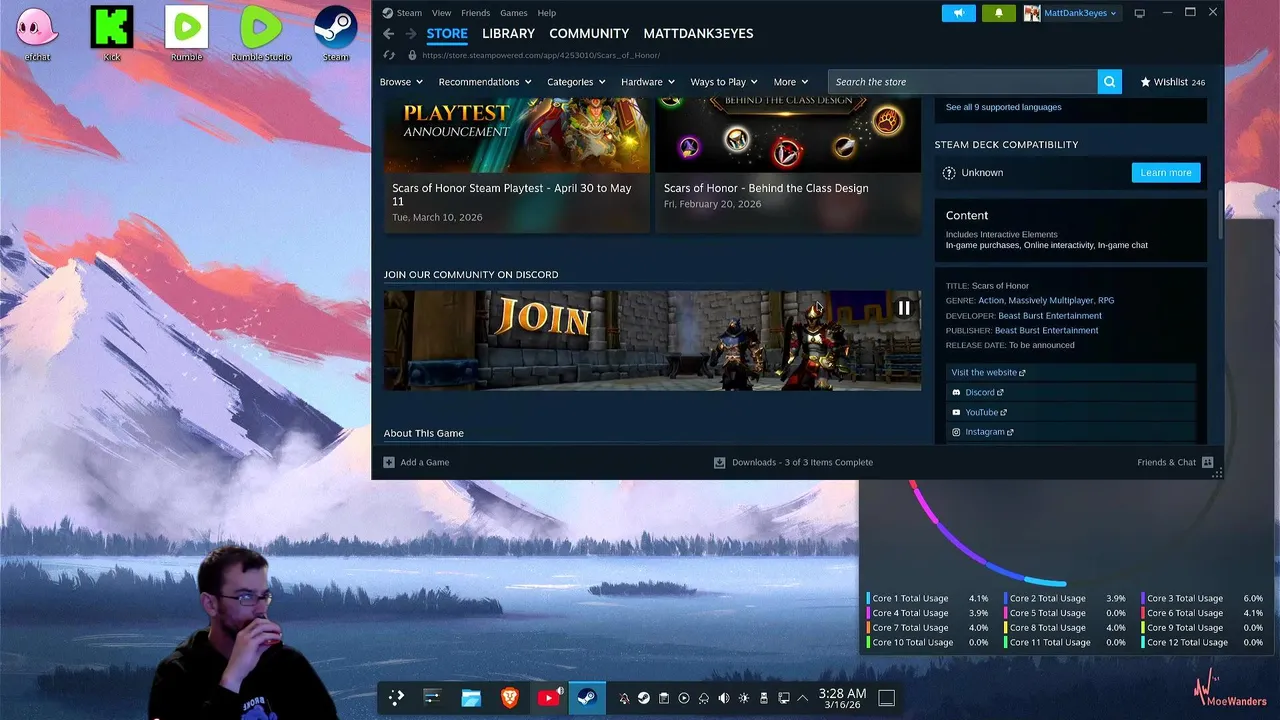Open the application launcher in the taskbar
Viewport: 1280px width, 720px height.
point(396,698)
